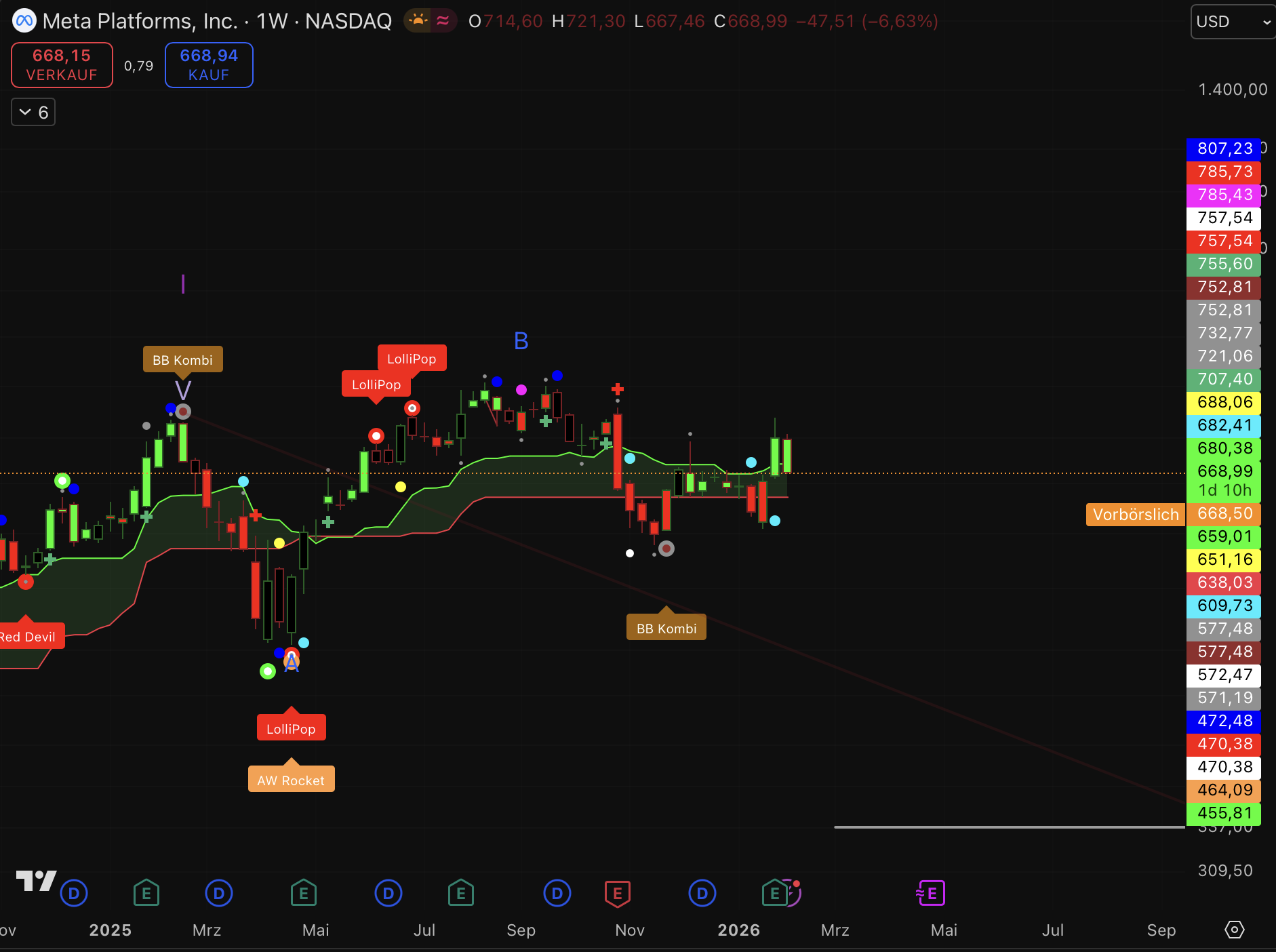
Task: Click the orange pre-market sun status icon
Action: (418, 21)
